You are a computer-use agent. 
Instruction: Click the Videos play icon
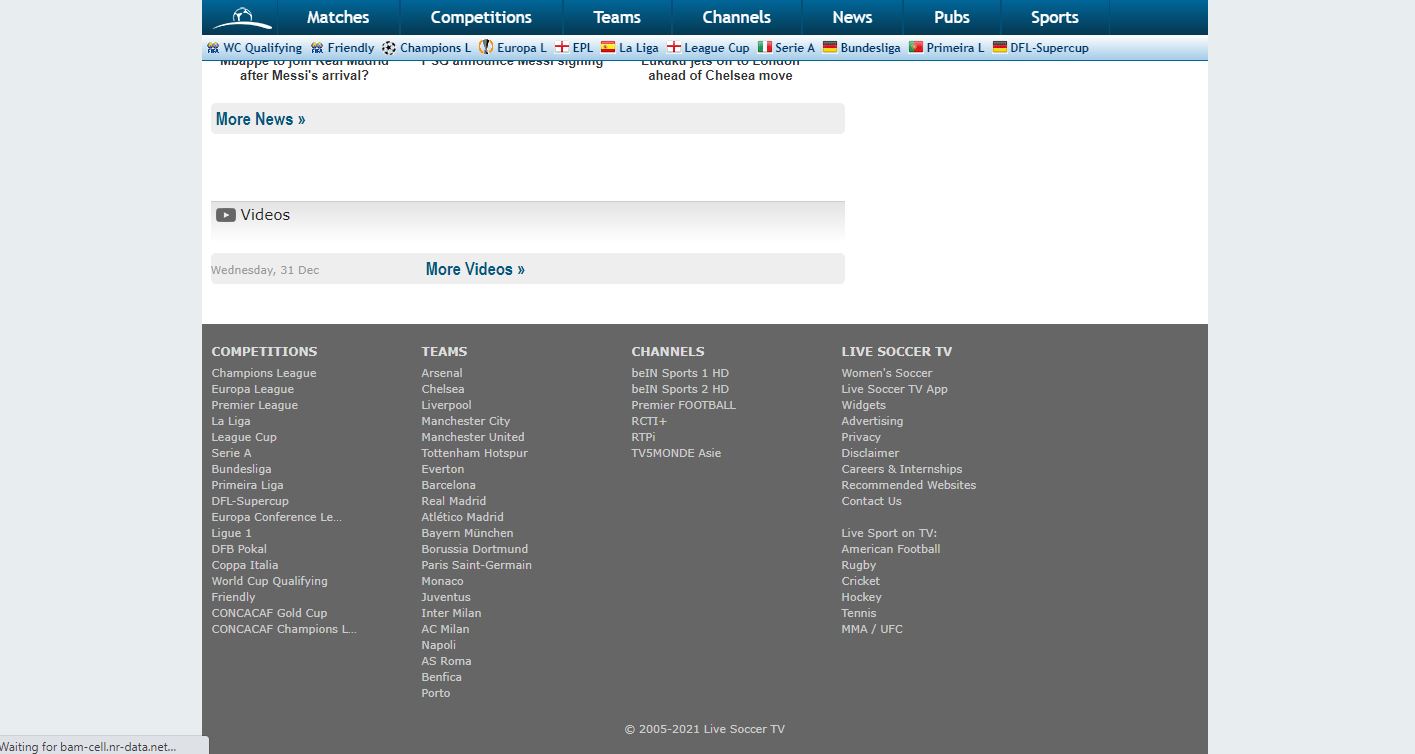[x=226, y=215]
